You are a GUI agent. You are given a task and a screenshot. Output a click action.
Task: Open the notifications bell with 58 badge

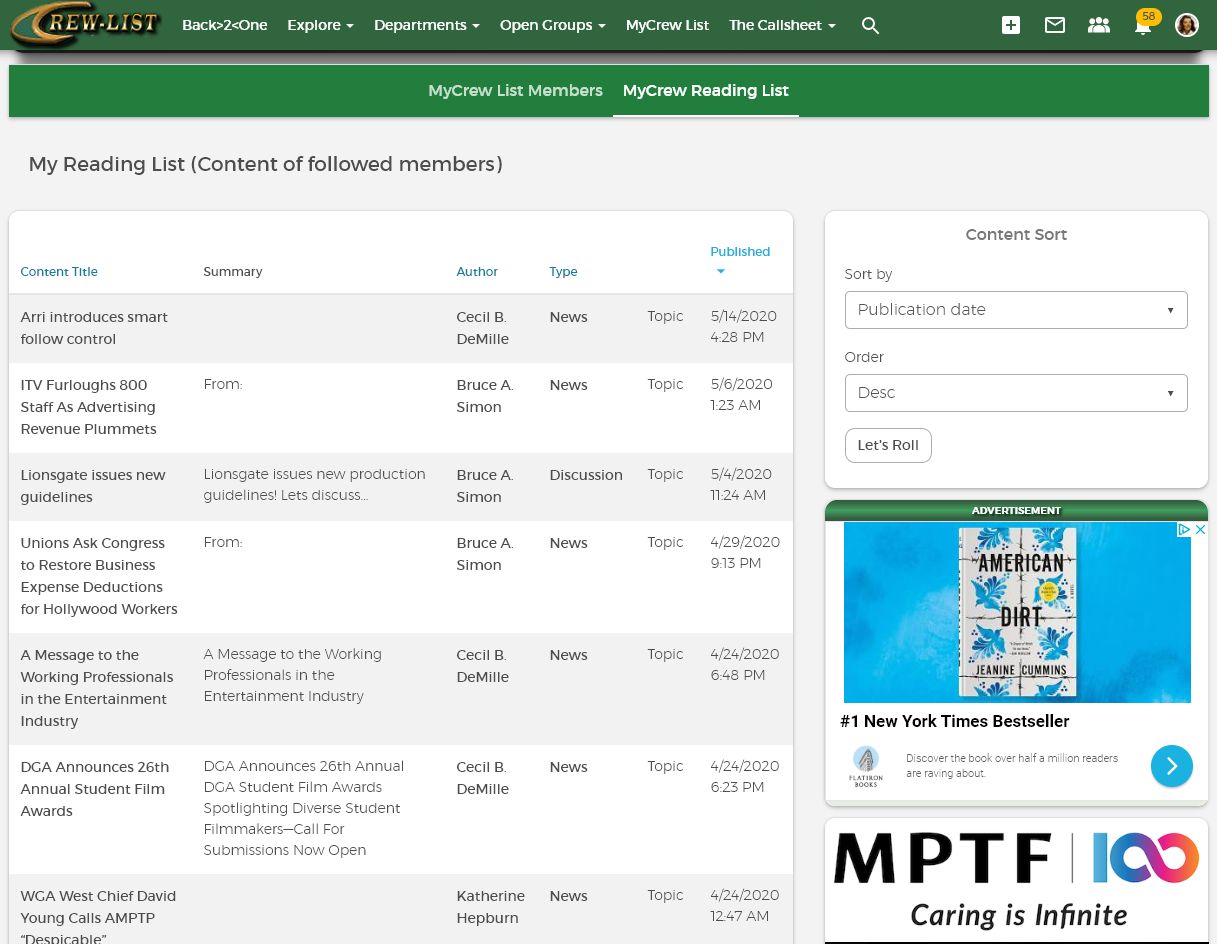(1143, 26)
